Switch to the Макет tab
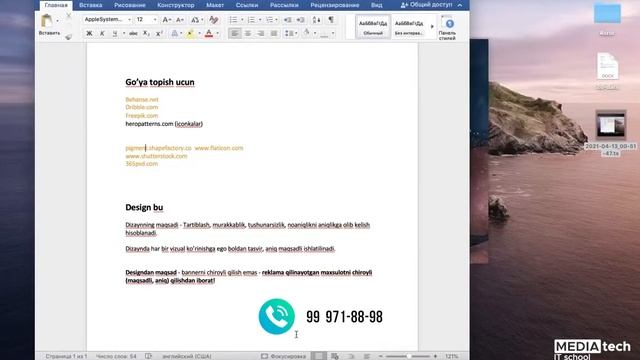Screen dimensions: 640x360 point(215,5)
